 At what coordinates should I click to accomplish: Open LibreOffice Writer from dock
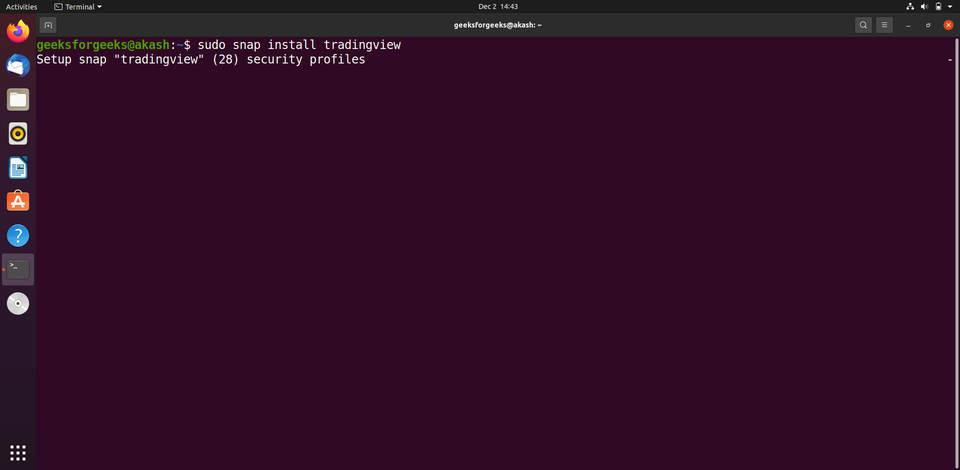click(x=18, y=167)
